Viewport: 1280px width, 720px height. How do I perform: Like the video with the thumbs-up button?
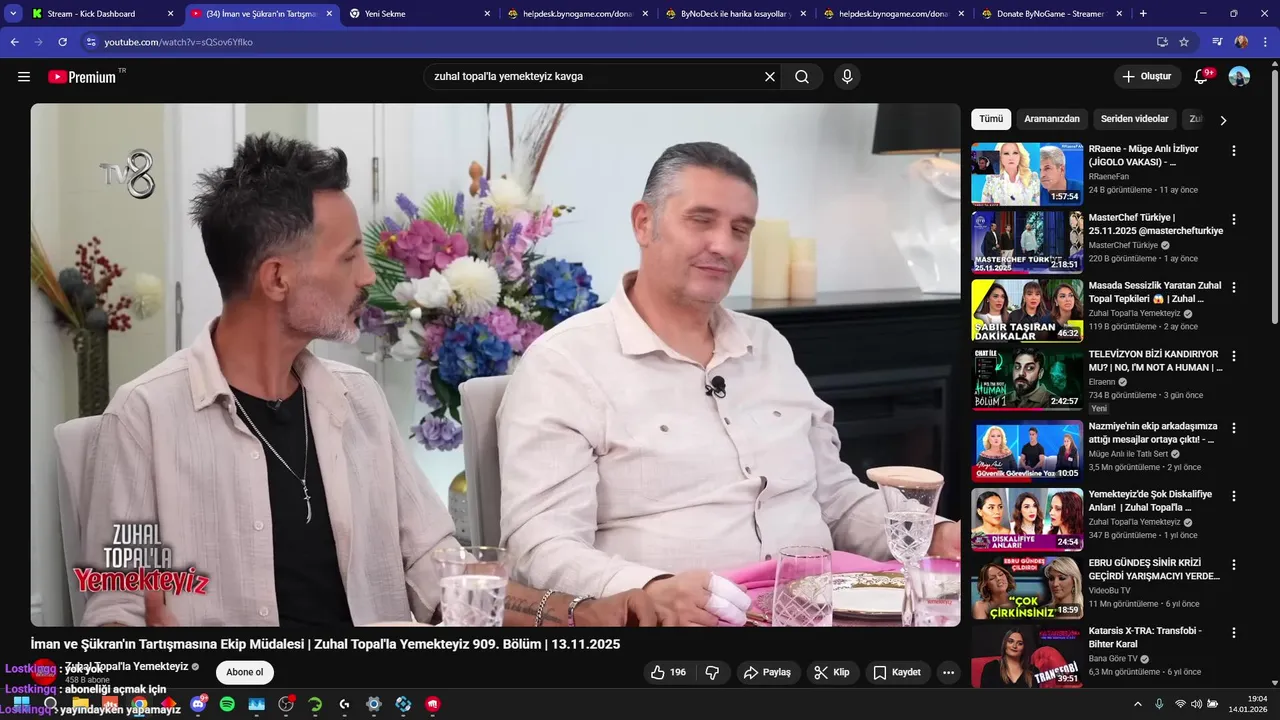pos(669,672)
